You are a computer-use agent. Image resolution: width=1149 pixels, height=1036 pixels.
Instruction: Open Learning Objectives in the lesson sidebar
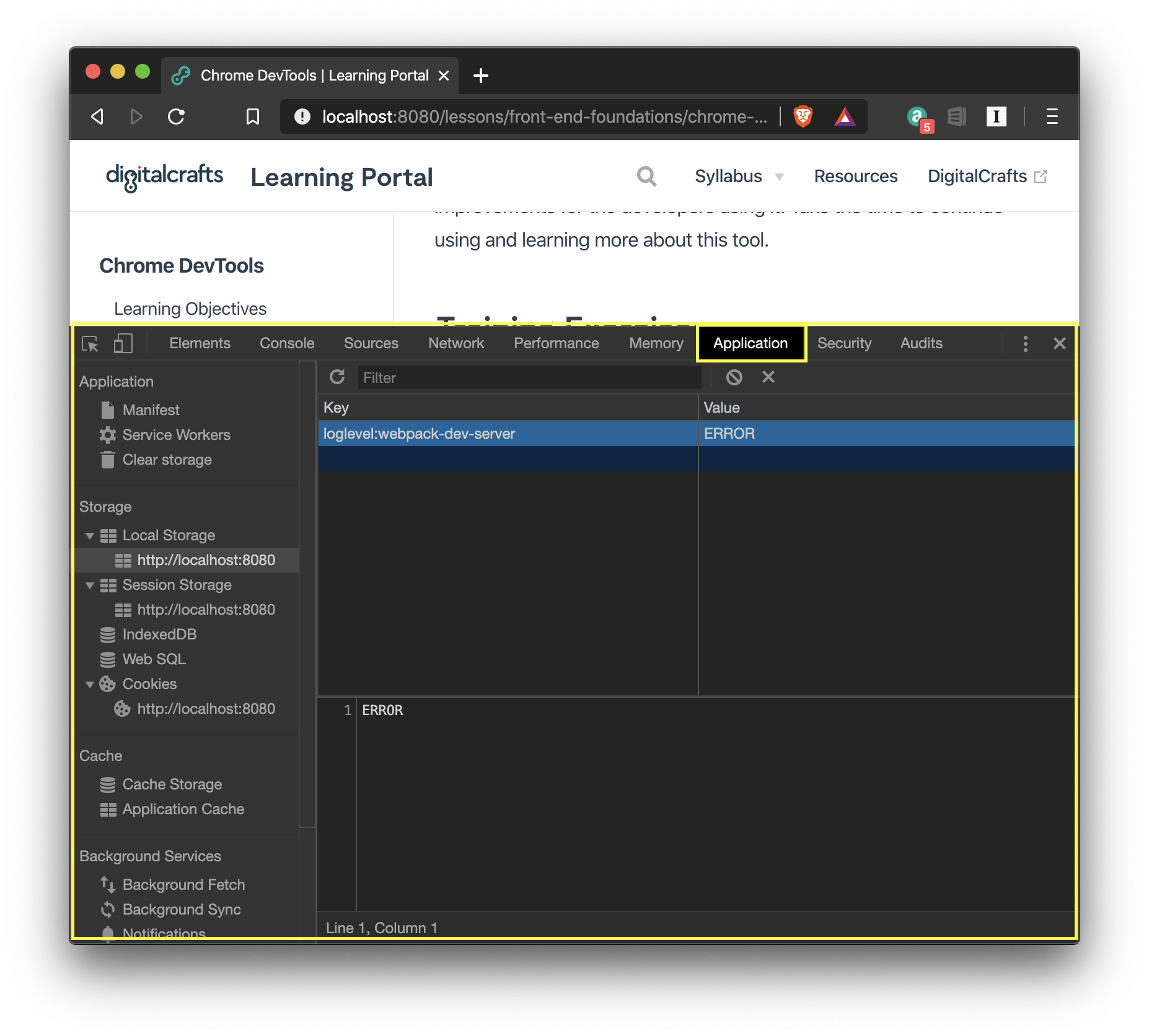[x=190, y=308]
